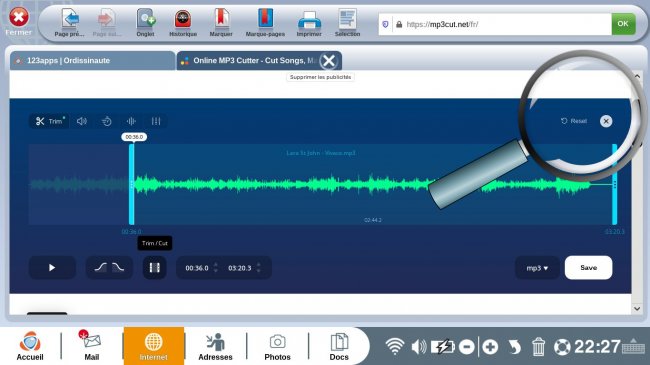Toggle fade in effect

click(100, 268)
